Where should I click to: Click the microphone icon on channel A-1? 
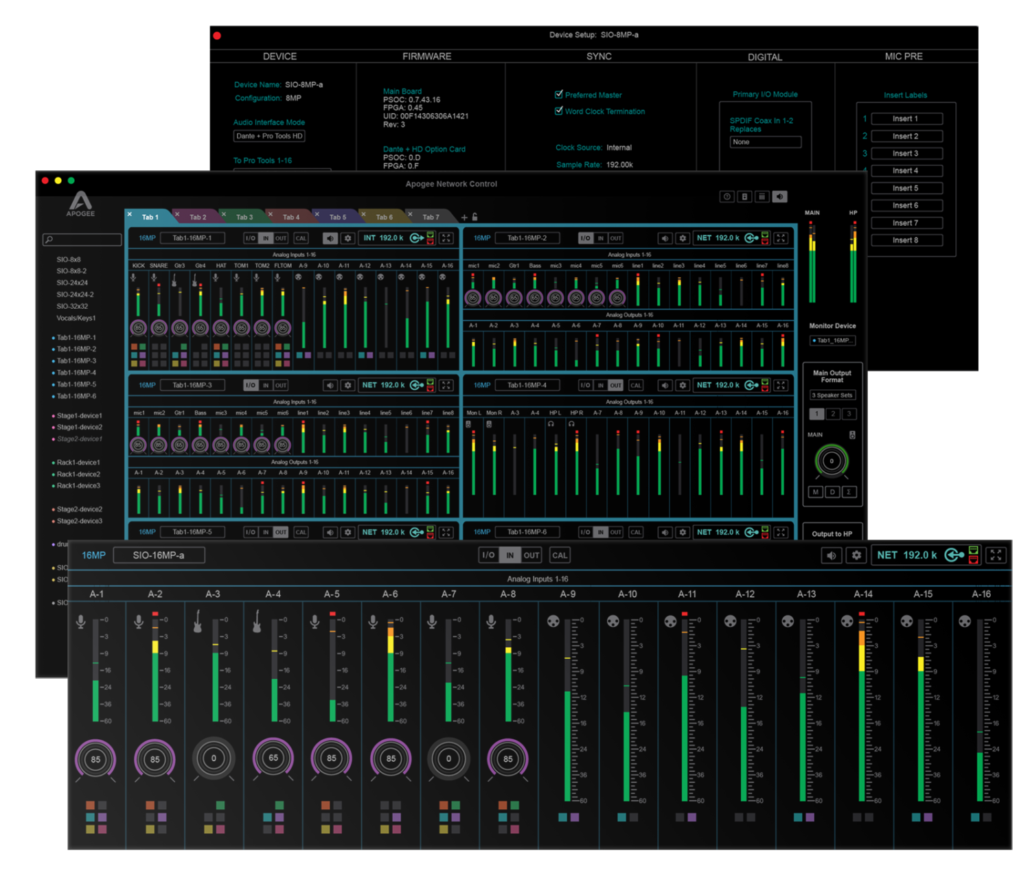click(81, 621)
